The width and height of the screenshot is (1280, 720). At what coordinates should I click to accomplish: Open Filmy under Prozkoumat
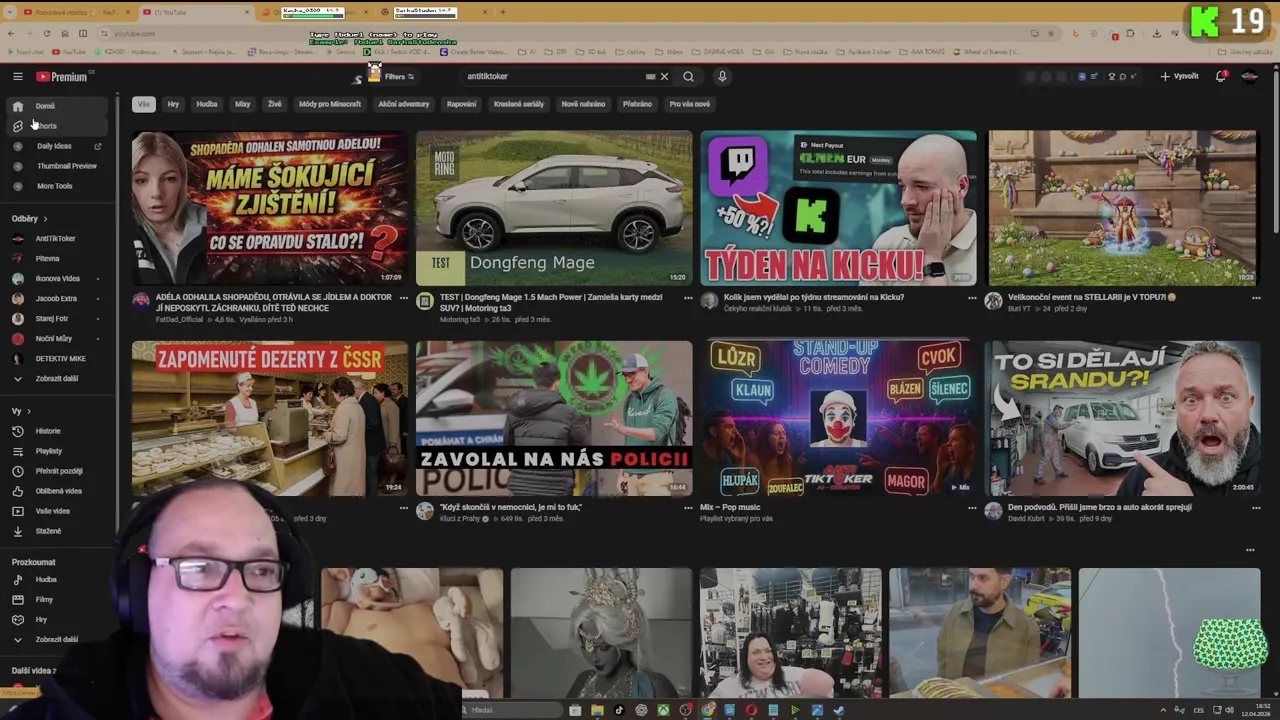44,599
